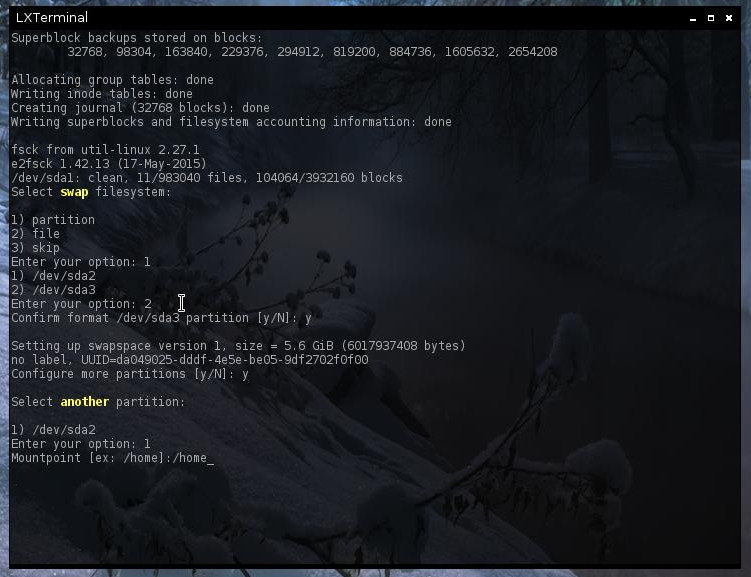This screenshot has height=577, width=751.
Task: Click the 'Configure more partitions [y/N]: y' line
Action: pyautogui.click(x=130, y=374)
